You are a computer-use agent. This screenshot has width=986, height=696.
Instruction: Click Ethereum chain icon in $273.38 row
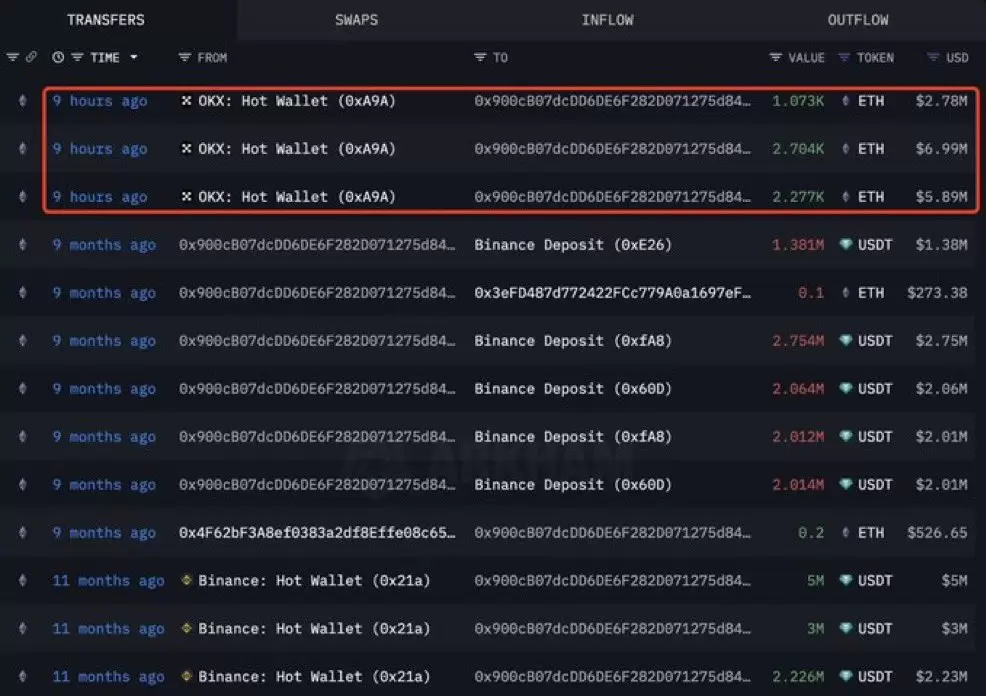pyautogui.click(x=23, y=292)
